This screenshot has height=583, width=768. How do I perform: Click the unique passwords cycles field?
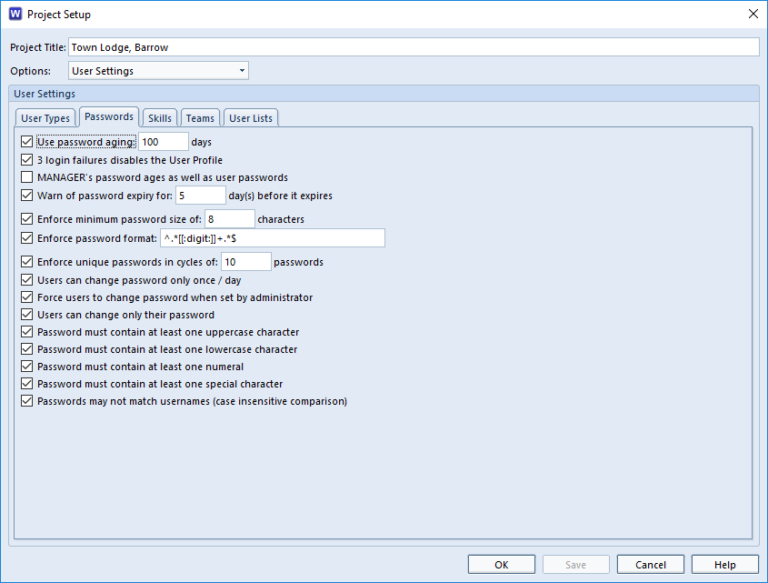pyautogui.click(x=246, y=262)
